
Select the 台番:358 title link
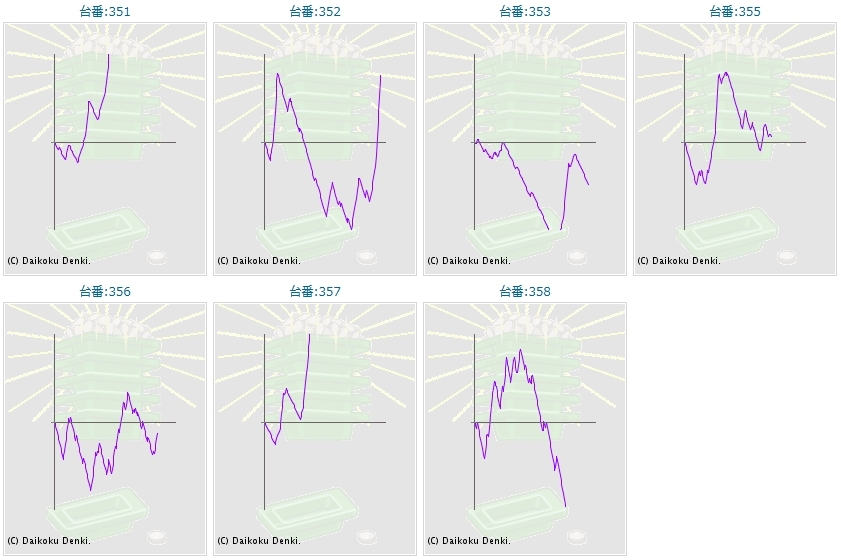[x=525, y=292]
